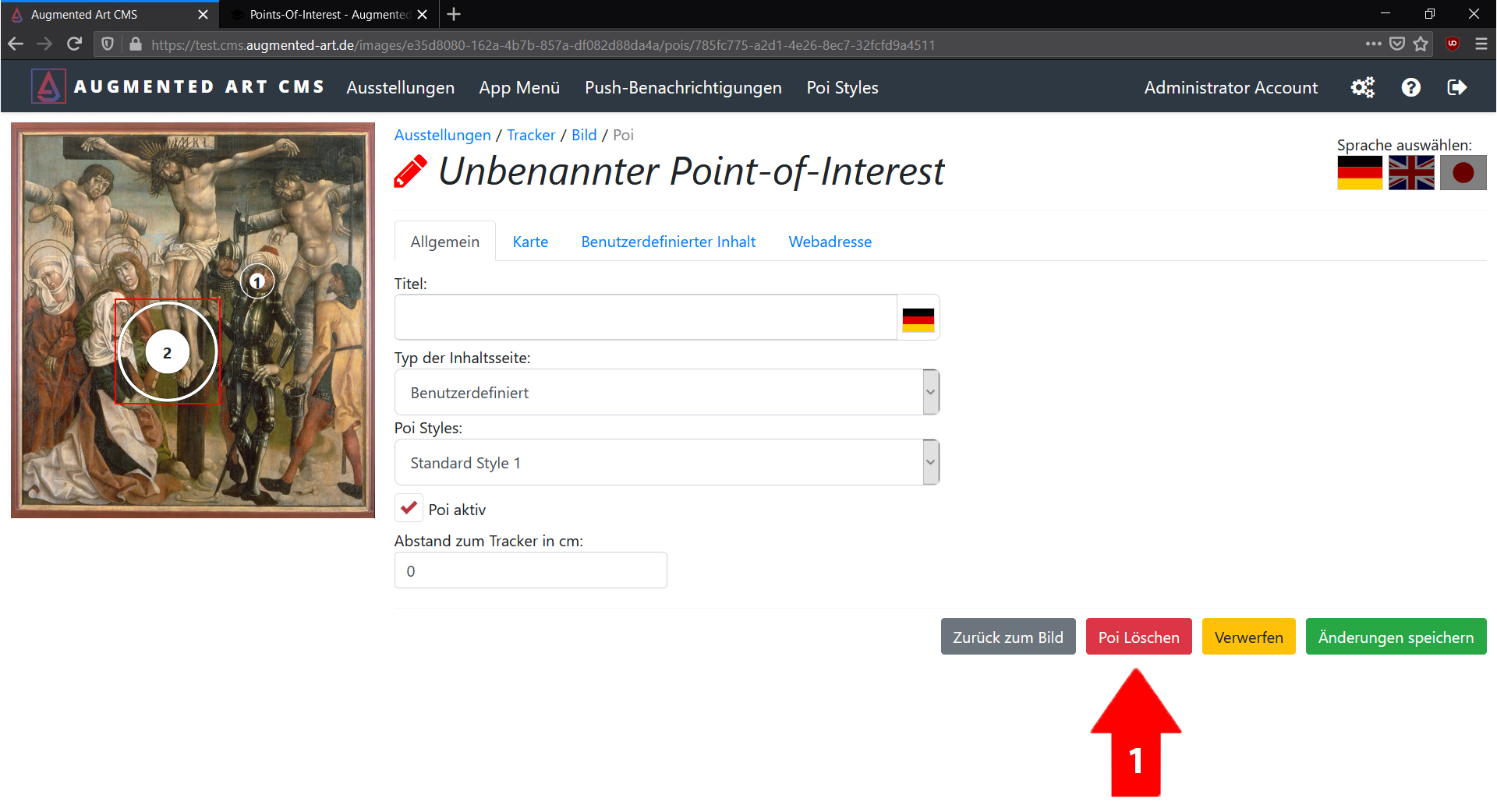Go forward with browser forward arrow
Image resolution: width=1497 pixels, height=812 pixels.
pyautogui.click(x=44, y=44)
